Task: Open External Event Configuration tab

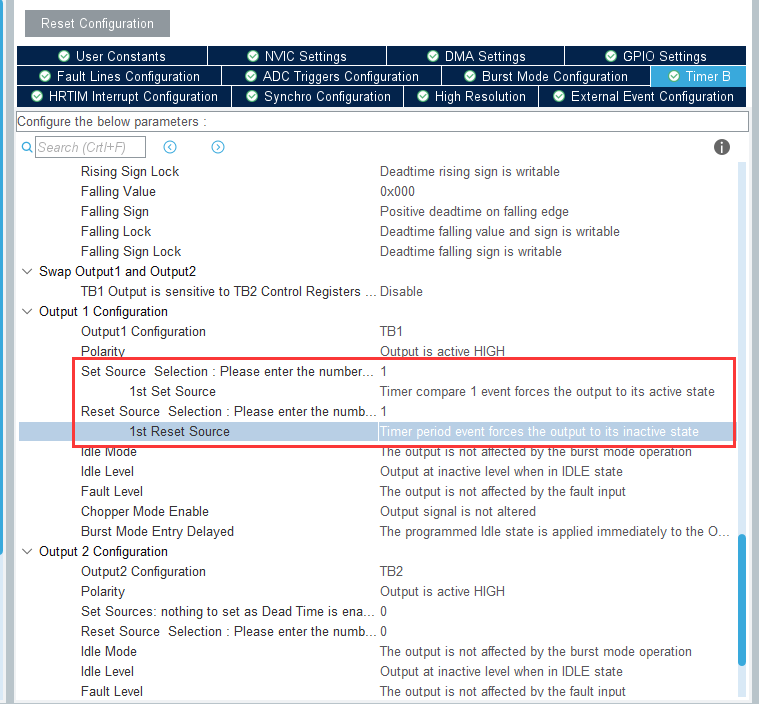Action: click(x=643, y=96)
